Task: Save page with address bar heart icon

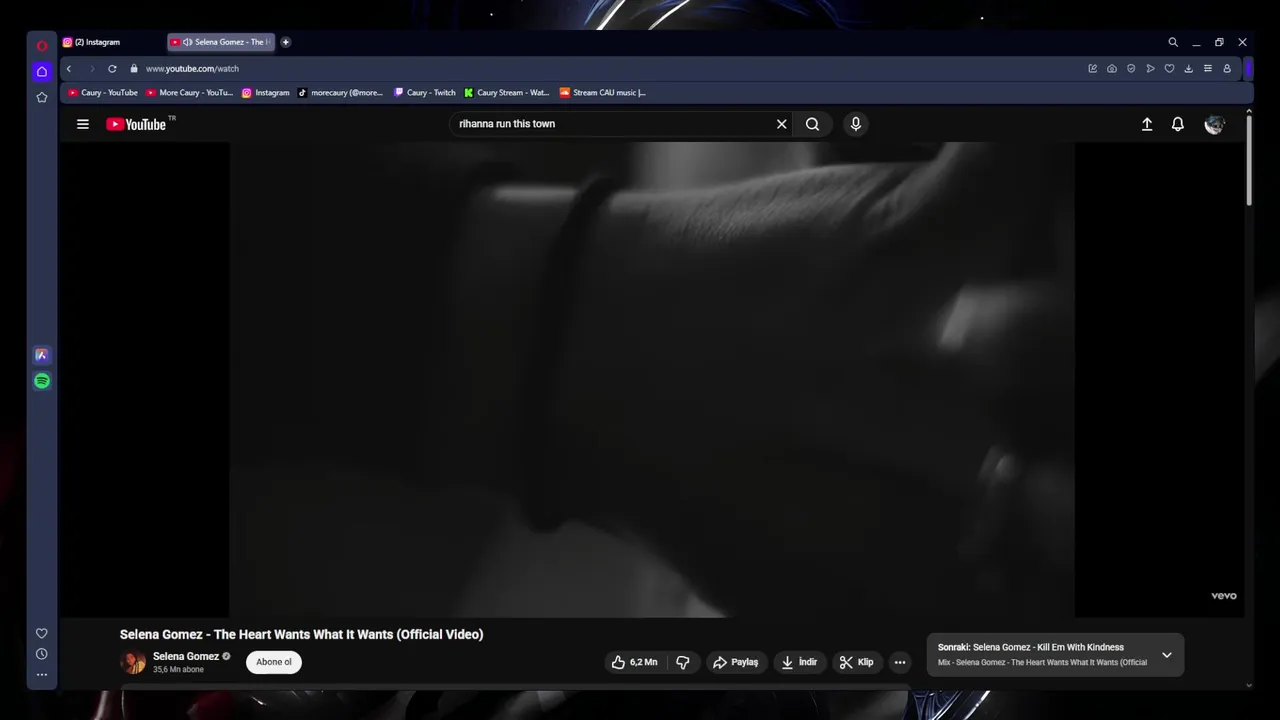Action: pos(1169,69)
